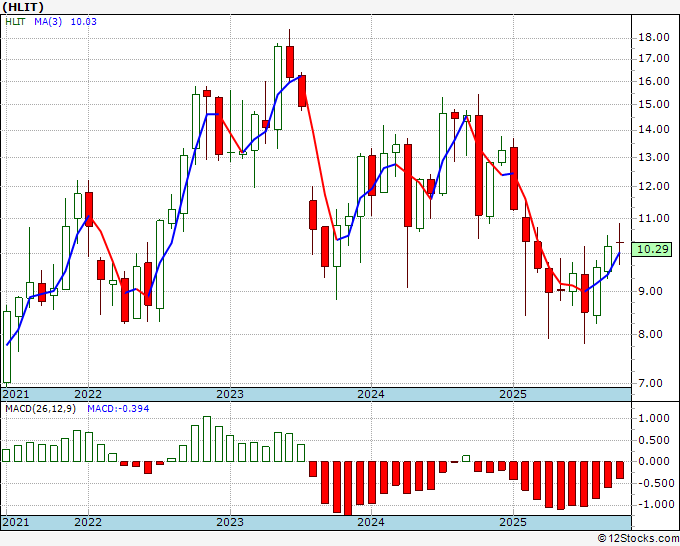This screenshot has width=680, height=546.
Task: Click the MA value 10.03
Action: [x=84, y=22]
